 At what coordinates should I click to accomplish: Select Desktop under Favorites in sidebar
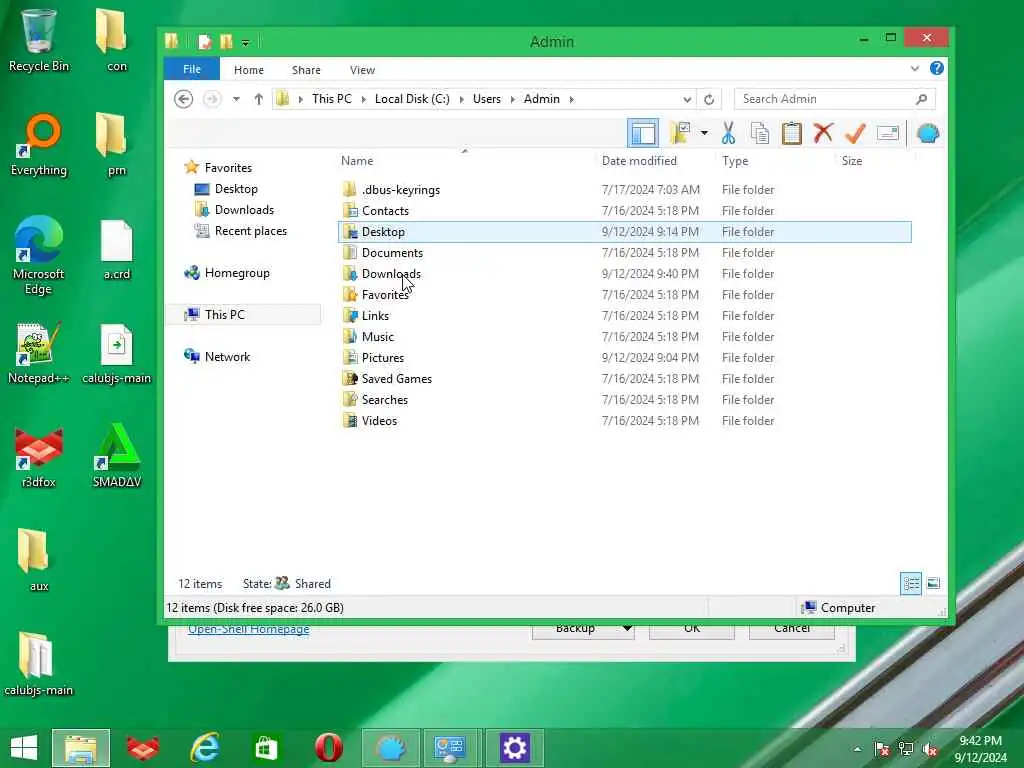coord(236,189)
